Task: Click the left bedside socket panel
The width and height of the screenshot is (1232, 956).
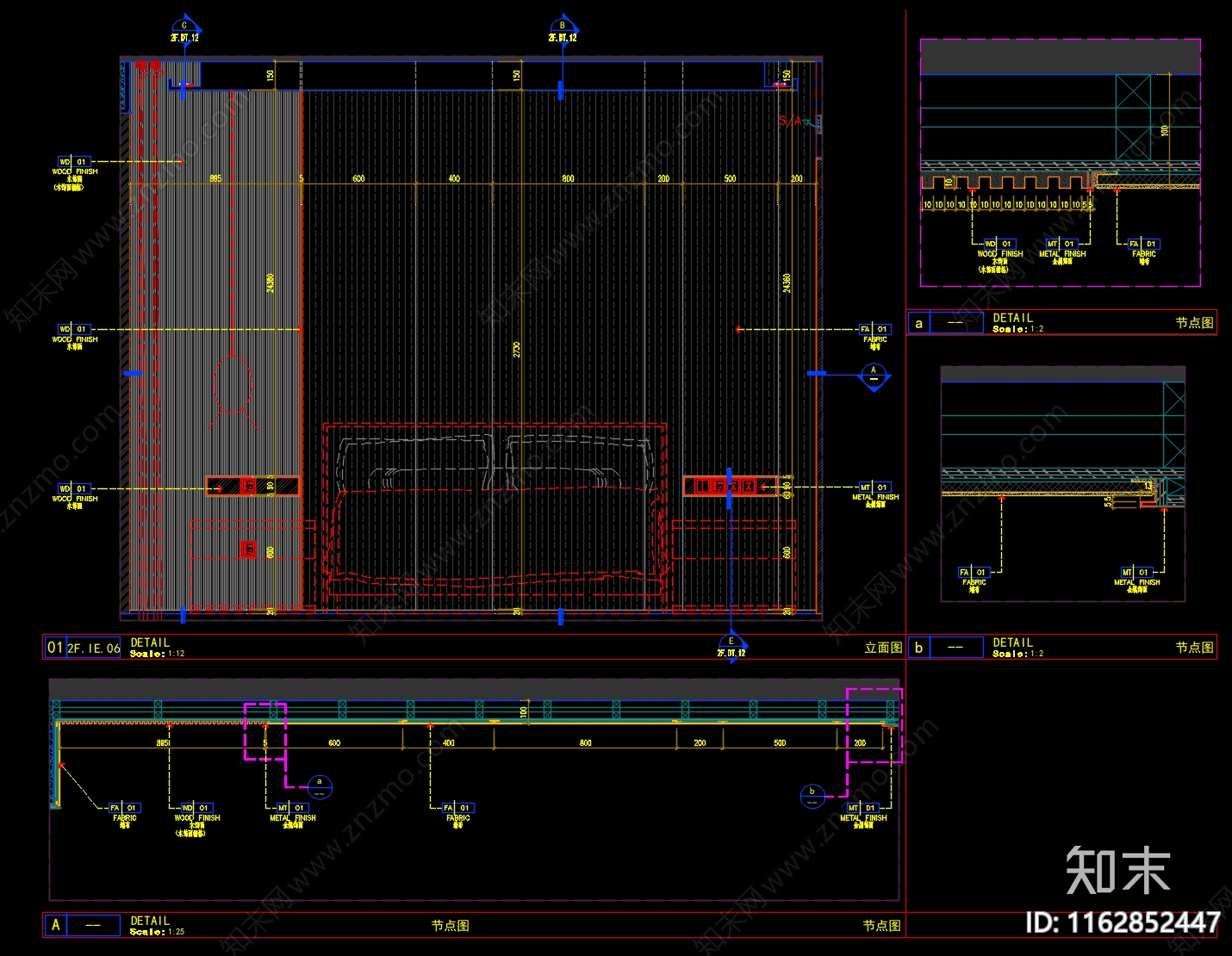Action: click(x=252, y=487)
